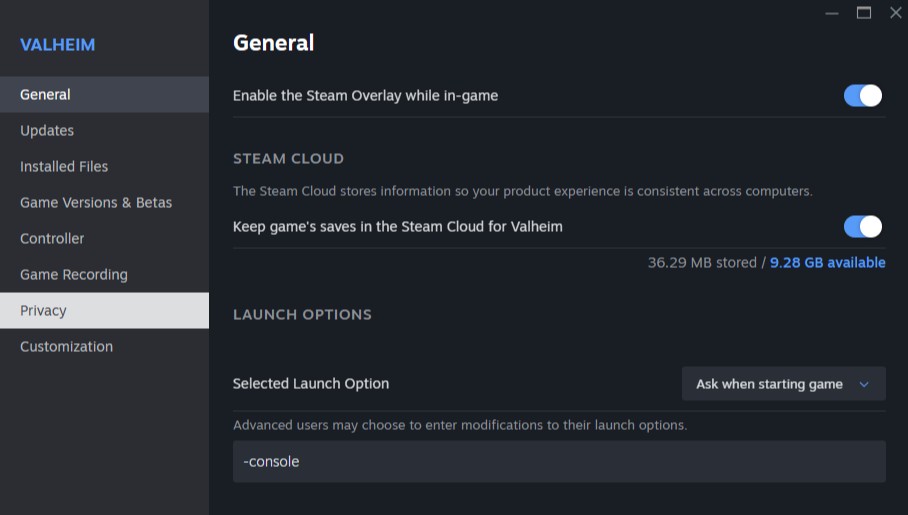Maximize the properties window
Screen dimensions: 908x515
864,13
